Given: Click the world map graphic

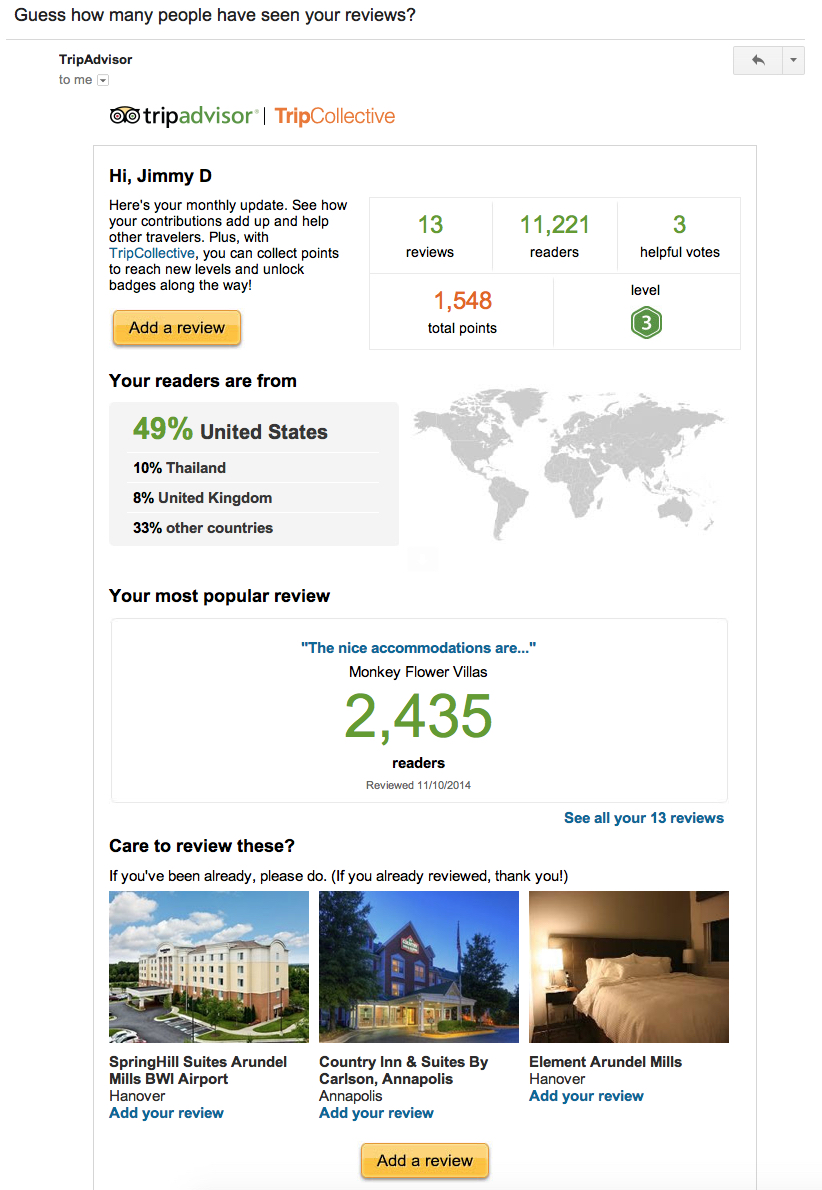Looking at the screenshot, I should click(567, 461).
